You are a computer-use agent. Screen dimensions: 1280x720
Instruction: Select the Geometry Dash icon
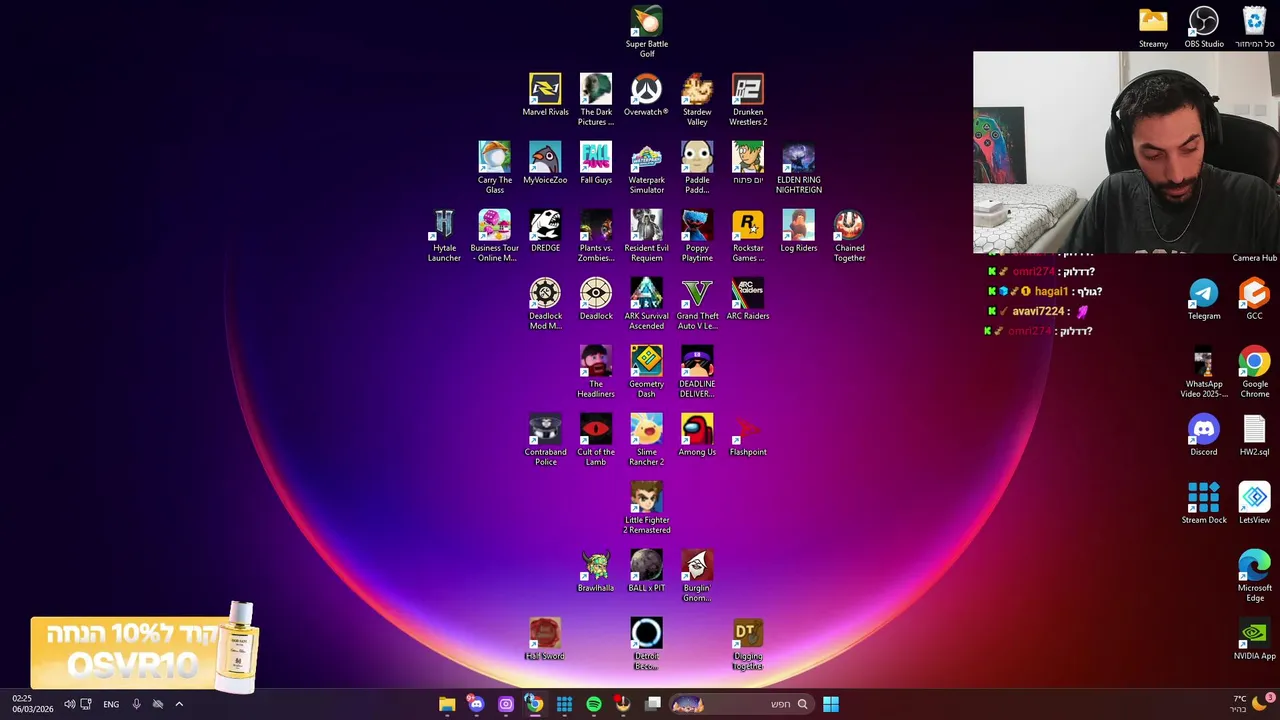pyautogui.click(x=646, y=372)
